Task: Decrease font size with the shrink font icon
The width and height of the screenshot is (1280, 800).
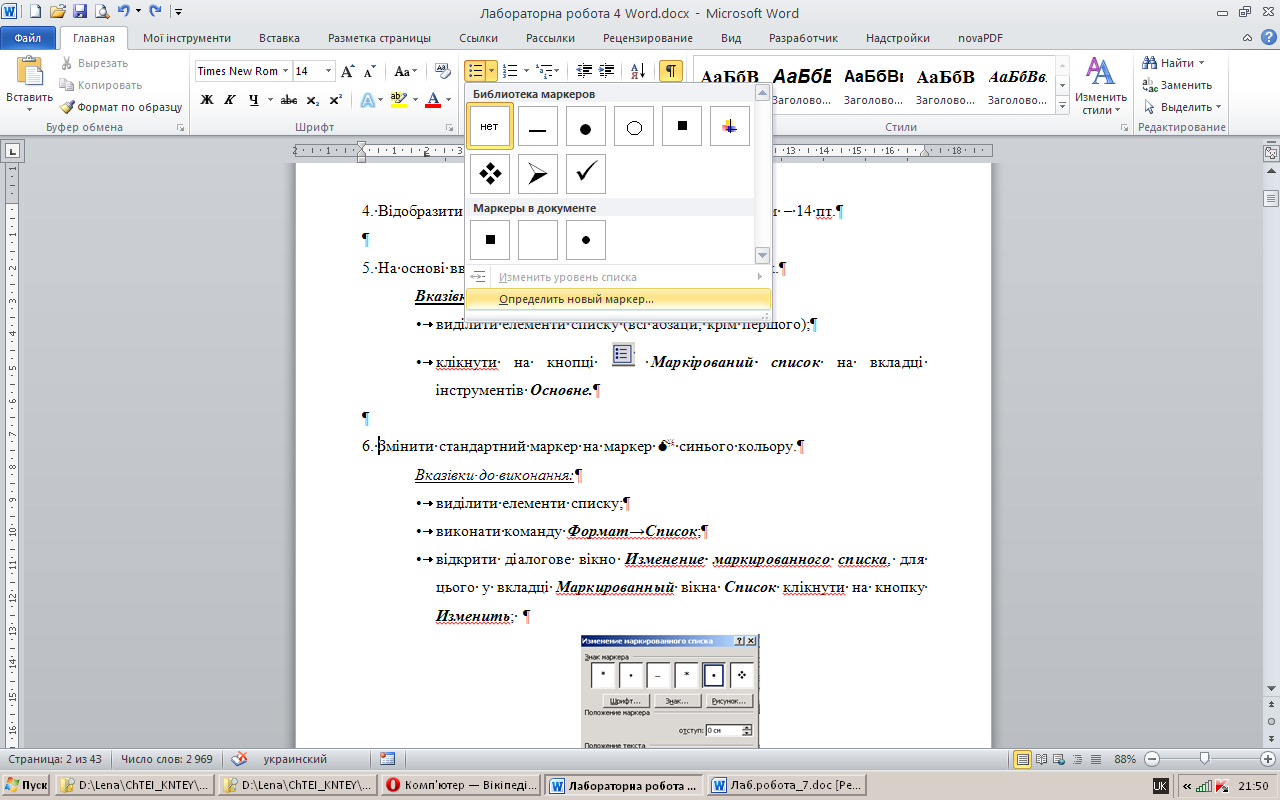Action: coord(370,71)
